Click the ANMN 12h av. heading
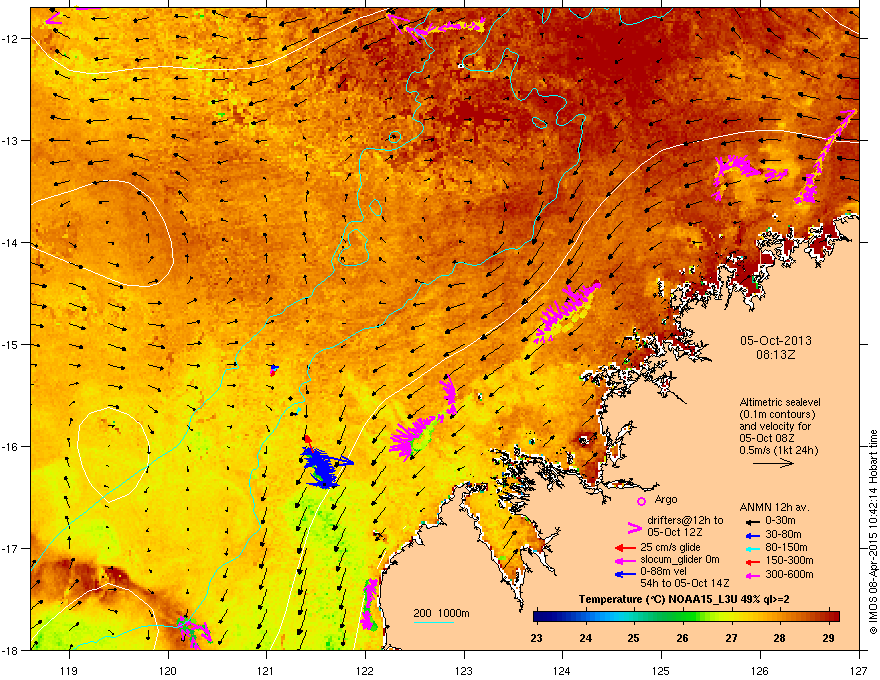 (774, 507)
